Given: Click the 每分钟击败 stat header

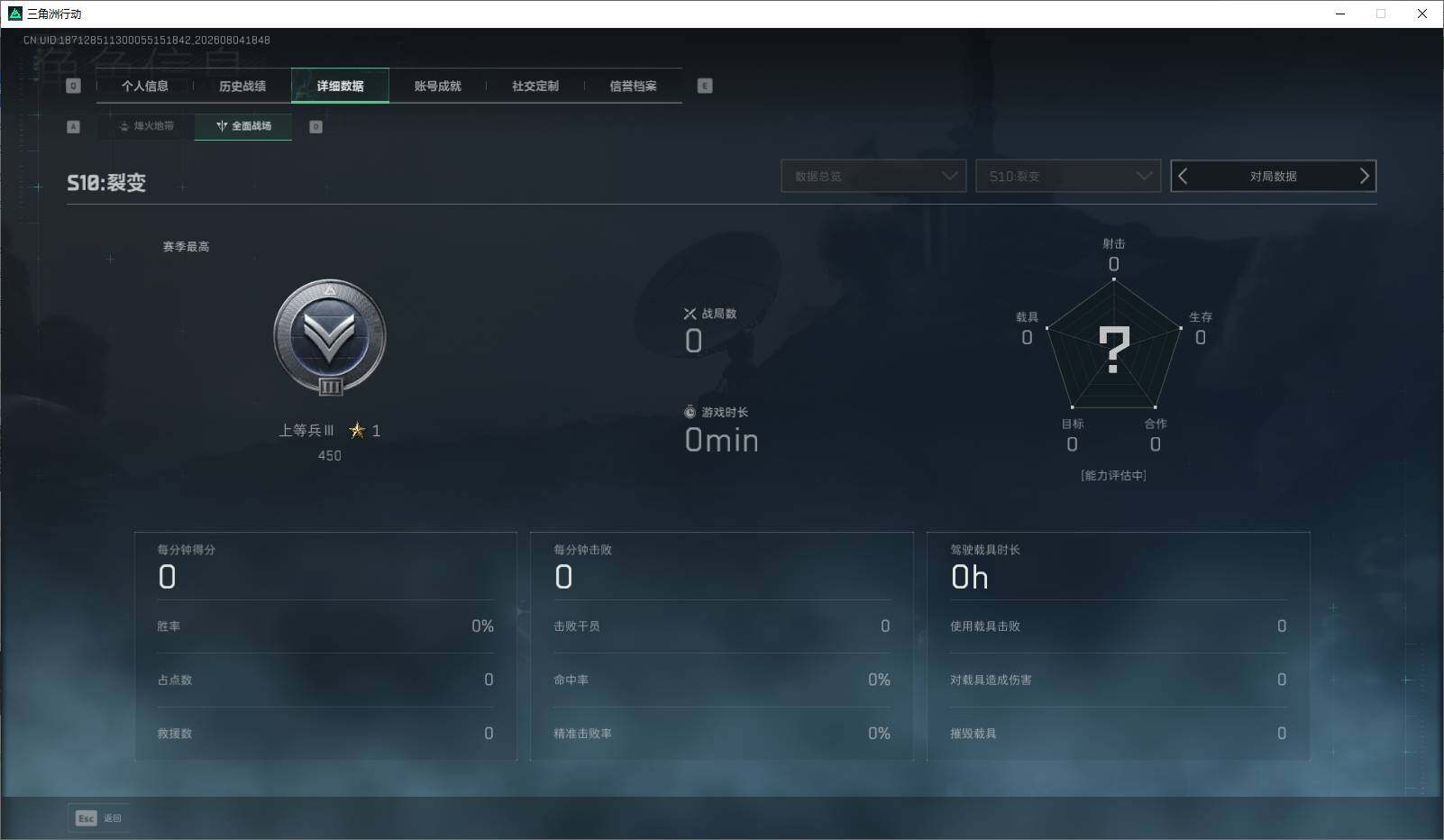Looking at the screenshot, I should [583, 549].
